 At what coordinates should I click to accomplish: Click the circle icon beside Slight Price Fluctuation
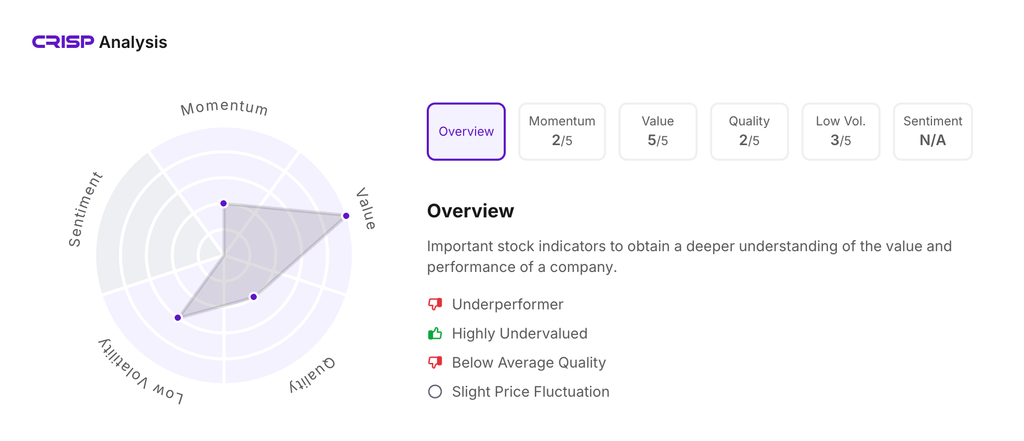[x=435, y=392]
